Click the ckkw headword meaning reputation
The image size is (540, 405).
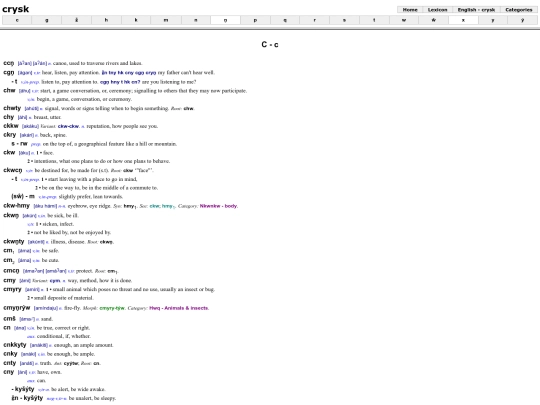pos(11,126)
